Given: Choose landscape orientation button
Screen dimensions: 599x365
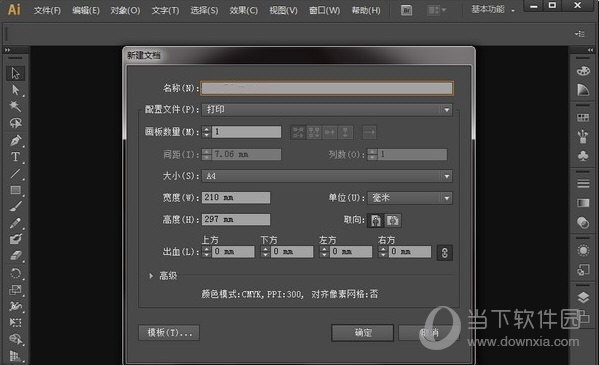Looking at the screenshot, I should coord(393,221).
